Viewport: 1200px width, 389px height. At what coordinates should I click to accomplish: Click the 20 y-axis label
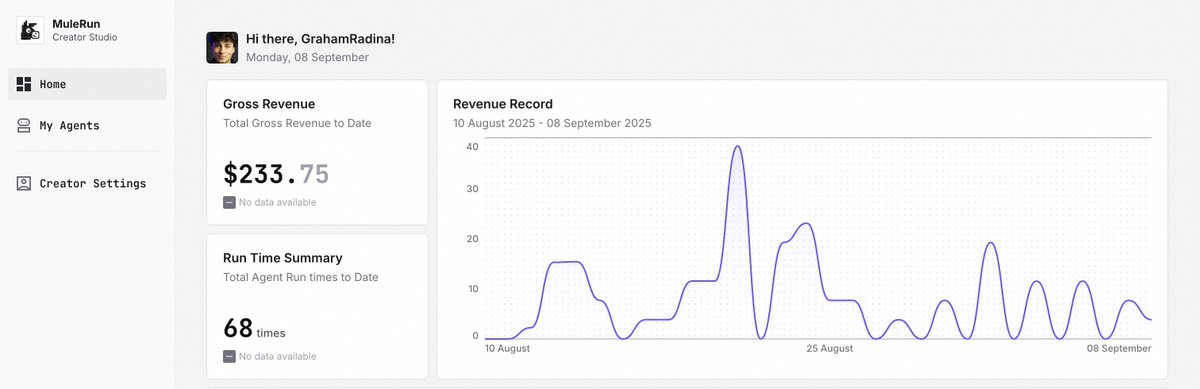(x=473, y=239)
